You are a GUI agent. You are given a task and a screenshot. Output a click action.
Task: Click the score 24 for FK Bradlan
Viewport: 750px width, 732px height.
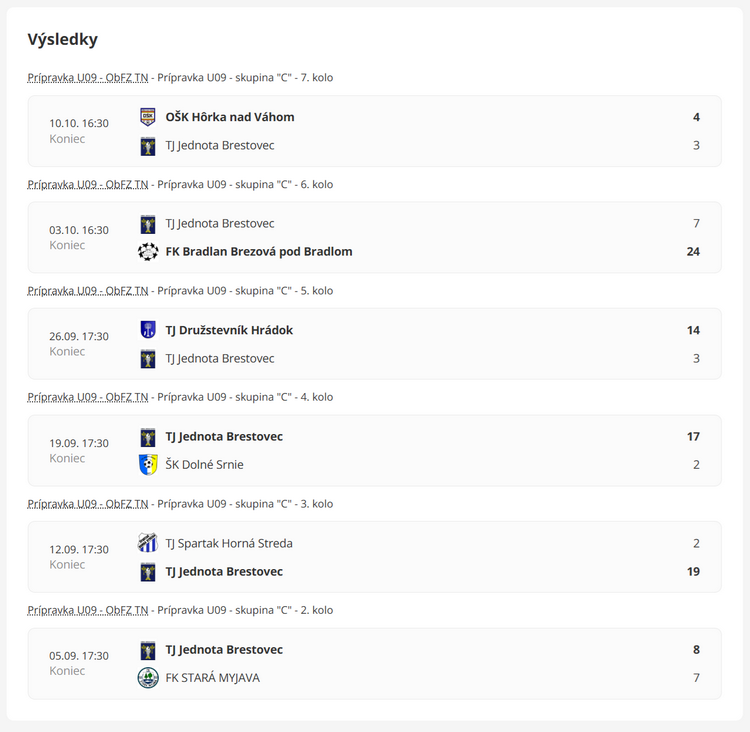[x=693, y=252]
